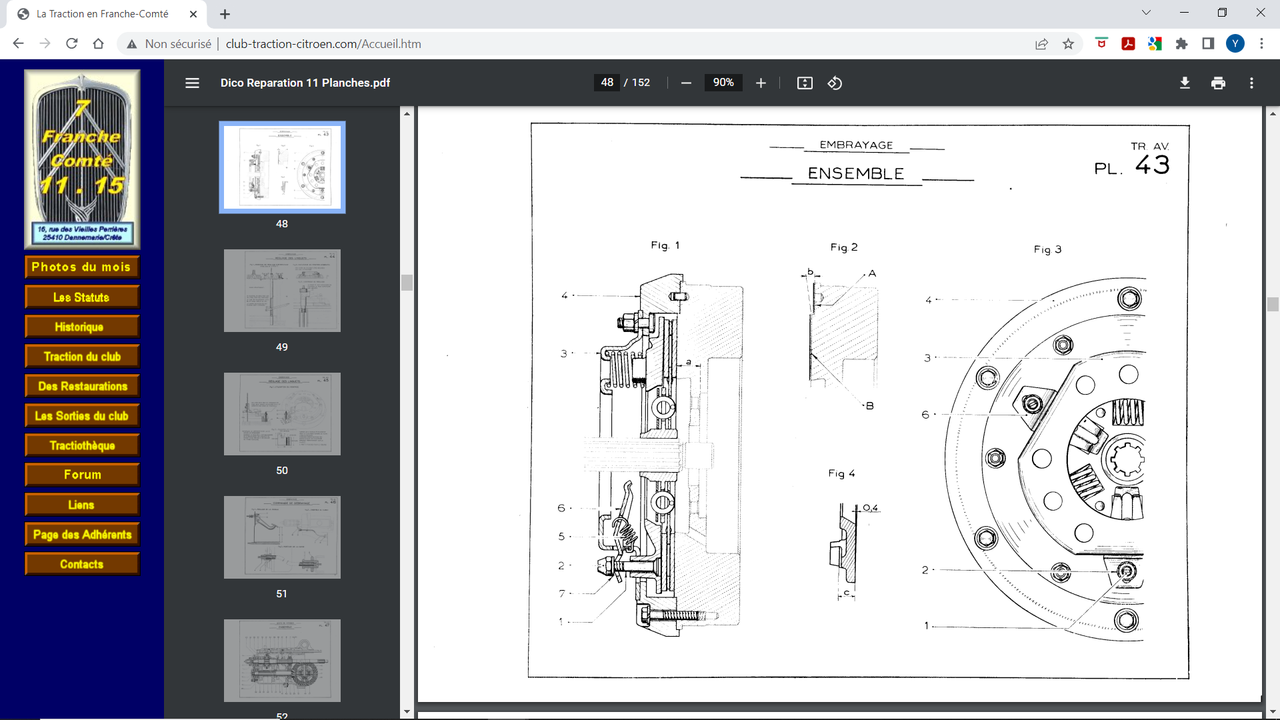Toggle the Chrome side panel

pos(1208,44)
